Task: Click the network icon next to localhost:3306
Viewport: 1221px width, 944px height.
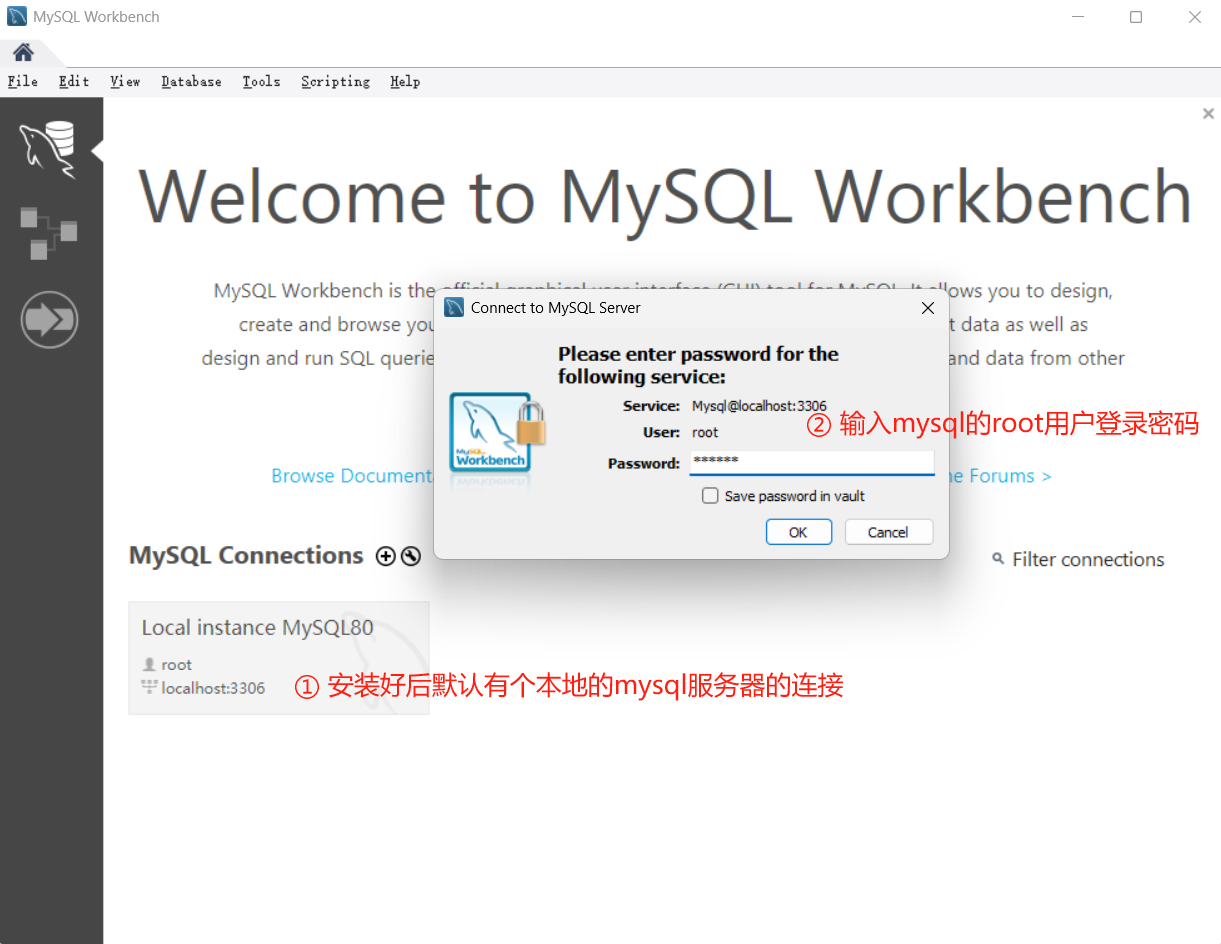Action: (150, 687)
